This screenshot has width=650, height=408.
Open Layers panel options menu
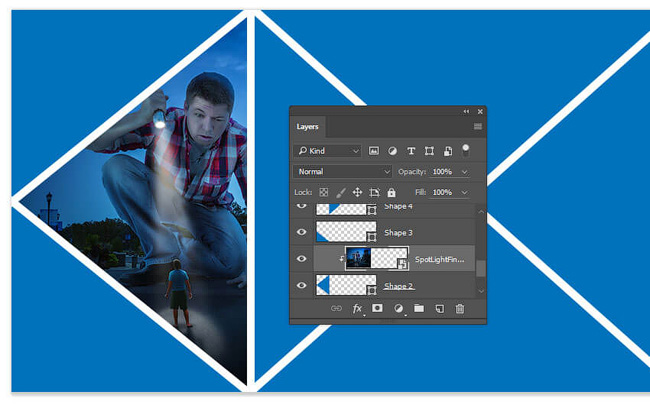click(x=478, y=126)
